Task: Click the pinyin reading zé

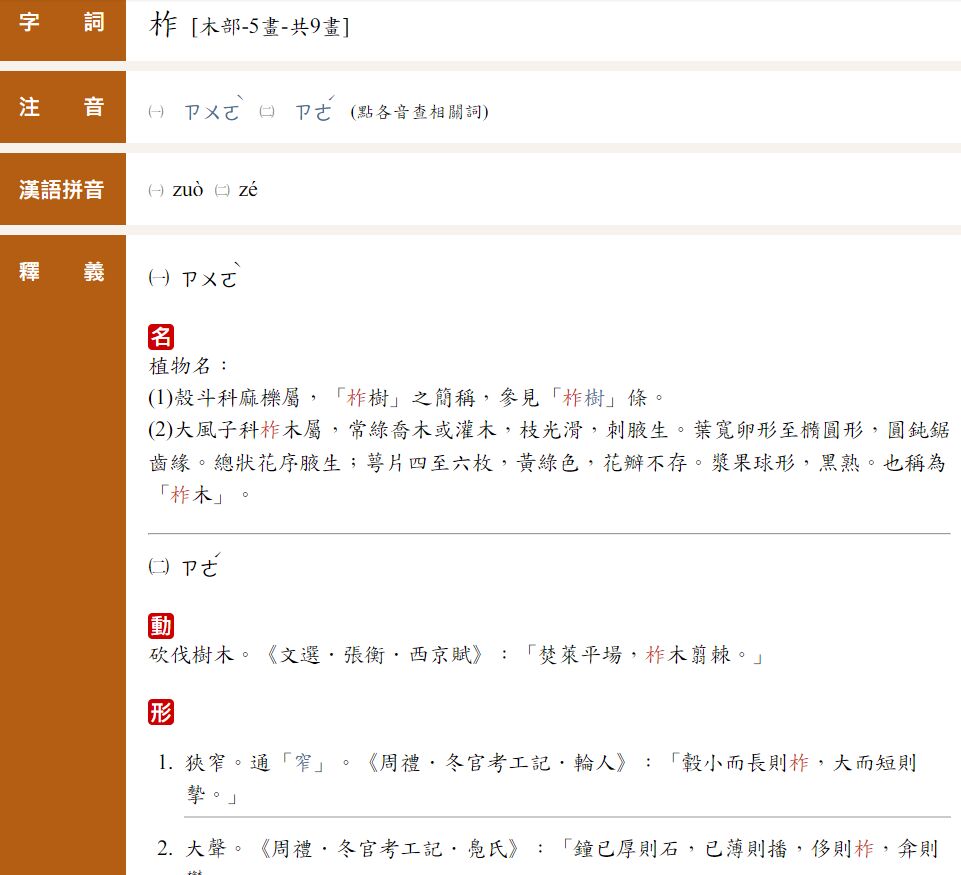Action: [x=248, y=190]
